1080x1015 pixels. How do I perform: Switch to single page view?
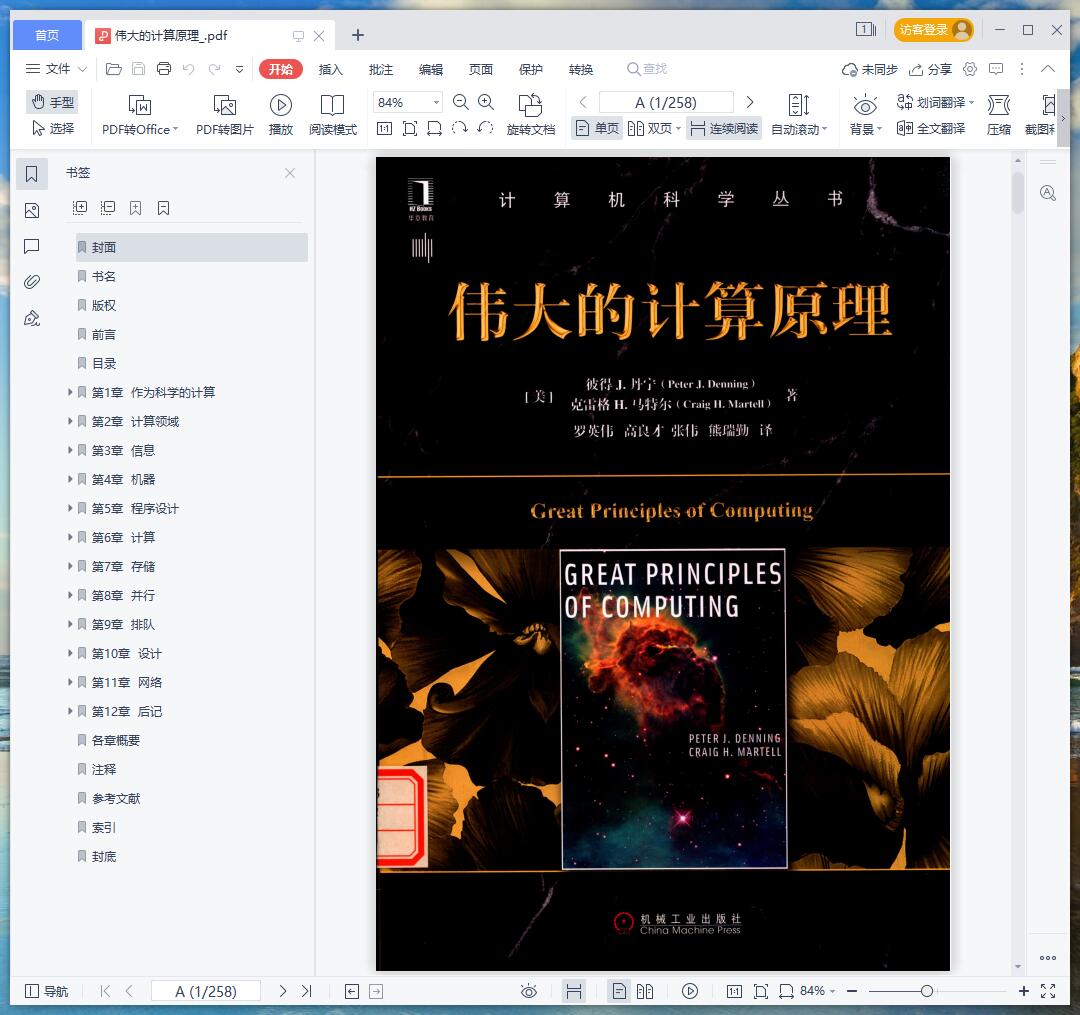[597, 129]
